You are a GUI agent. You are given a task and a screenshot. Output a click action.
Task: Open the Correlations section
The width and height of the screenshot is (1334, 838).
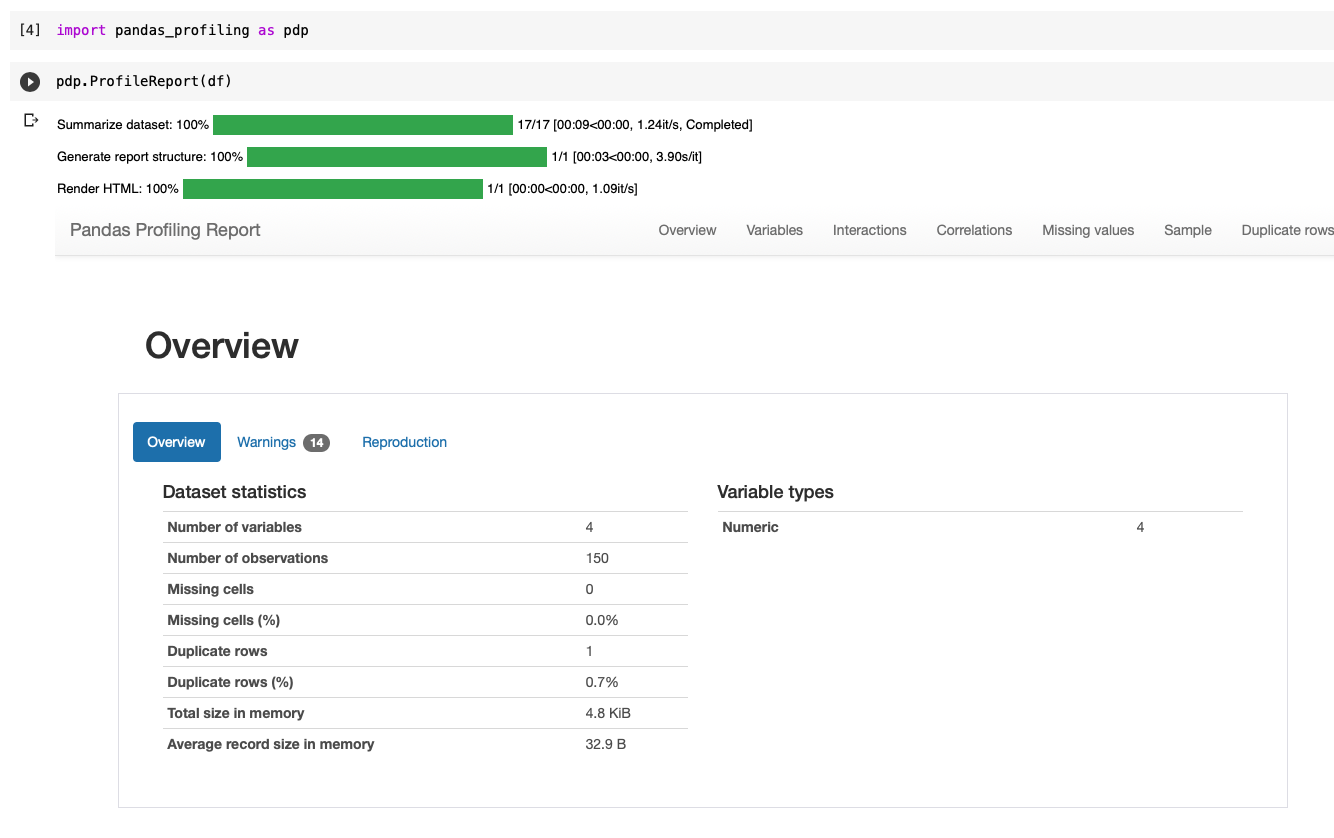tap(973, 230)
